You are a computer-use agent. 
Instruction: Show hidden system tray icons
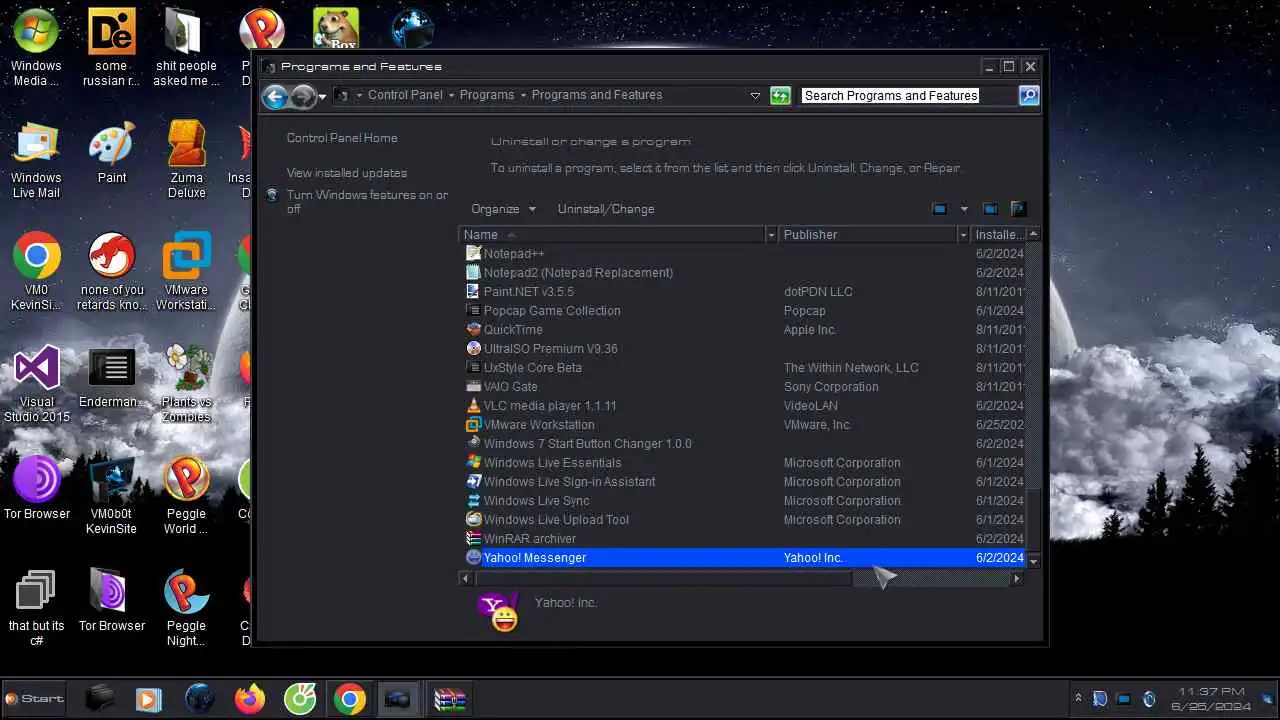click(x=1078, y=698)
